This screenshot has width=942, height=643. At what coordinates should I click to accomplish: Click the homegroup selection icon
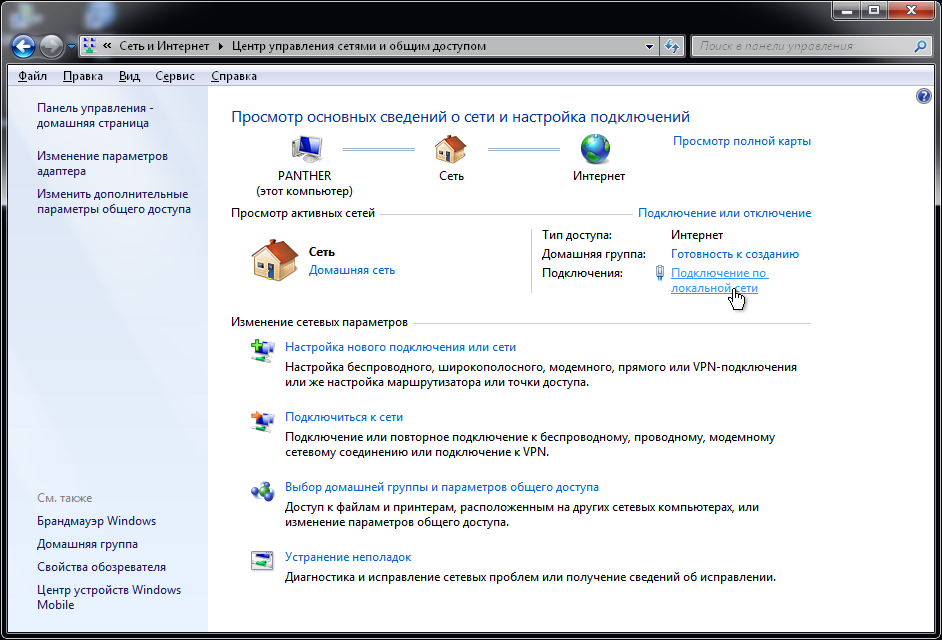[x=262, y=490]
